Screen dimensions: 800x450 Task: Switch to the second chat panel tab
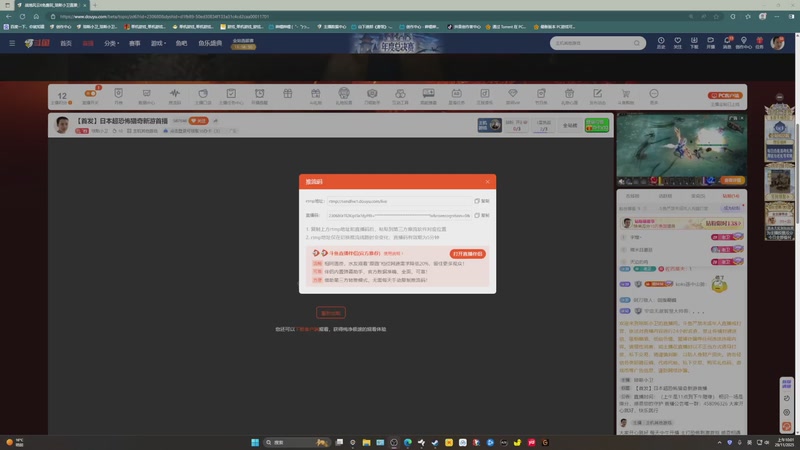click(665, 196)
